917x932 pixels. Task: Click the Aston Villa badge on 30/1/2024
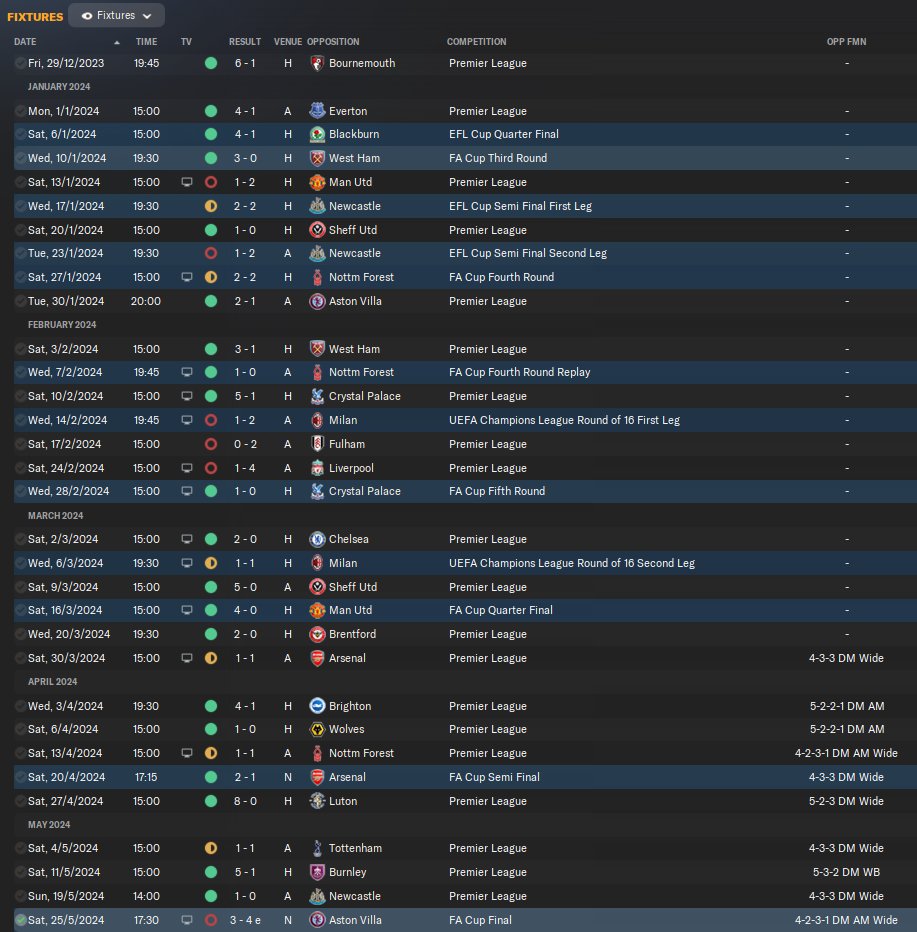pyautogui.click(x=317, y=301)
